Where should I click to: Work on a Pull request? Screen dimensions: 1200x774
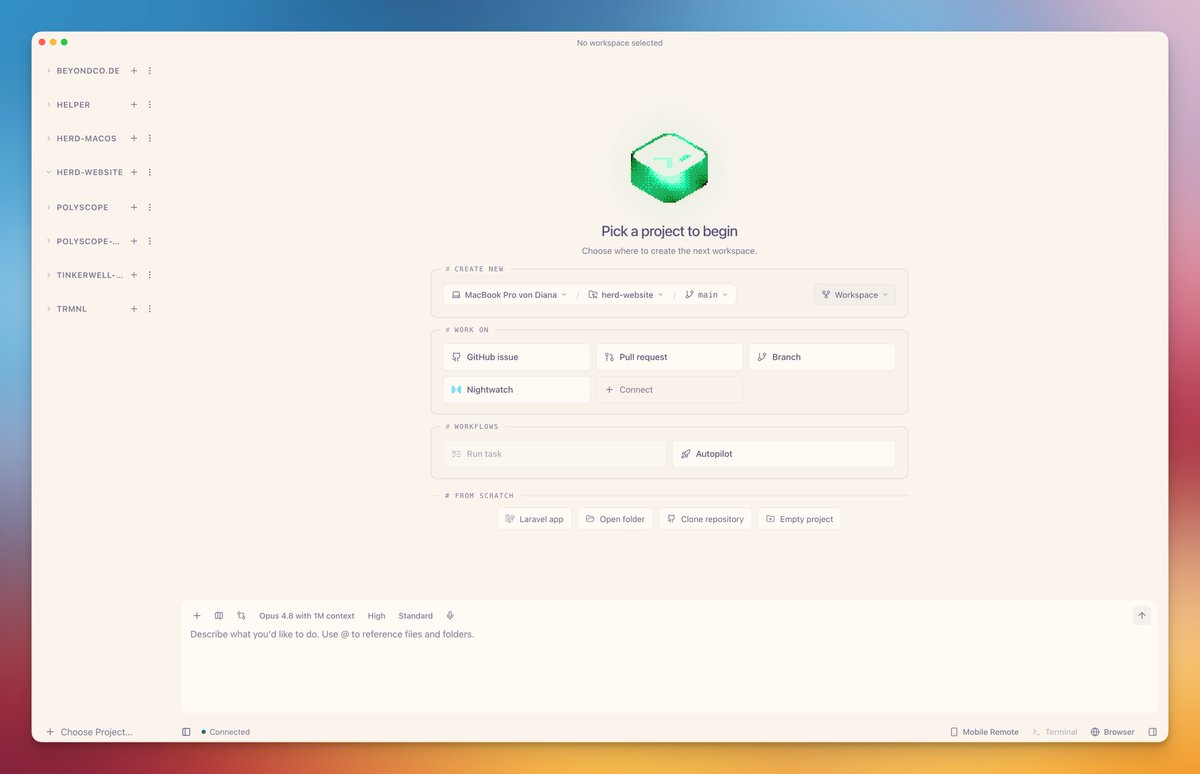coord(670,357)
